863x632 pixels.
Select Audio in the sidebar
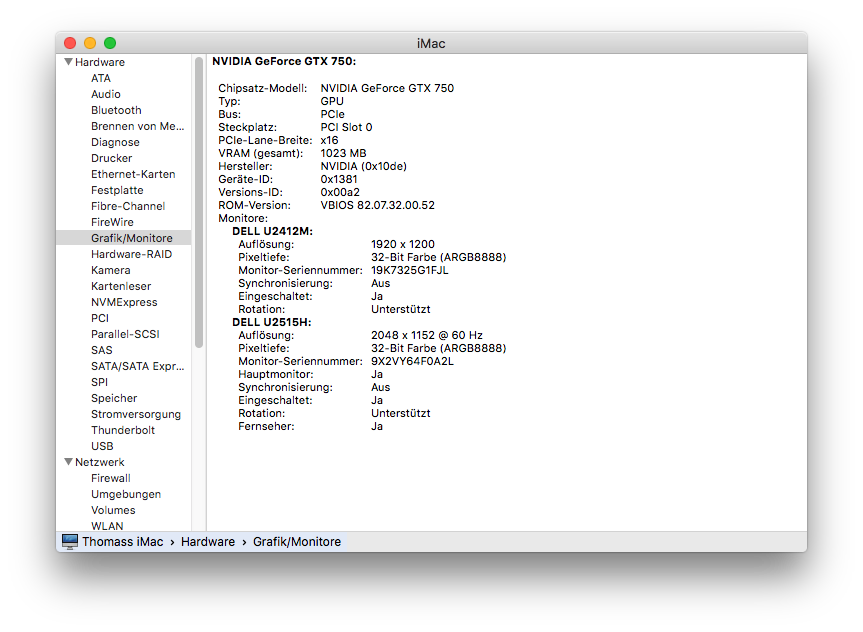(106, 94)
